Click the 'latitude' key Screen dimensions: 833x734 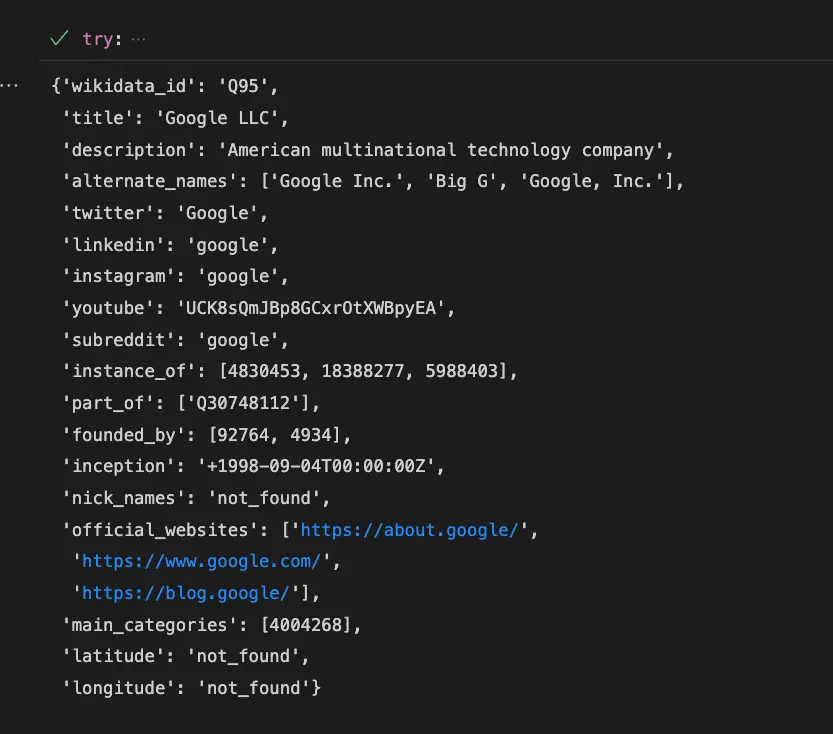click(113, 656)
